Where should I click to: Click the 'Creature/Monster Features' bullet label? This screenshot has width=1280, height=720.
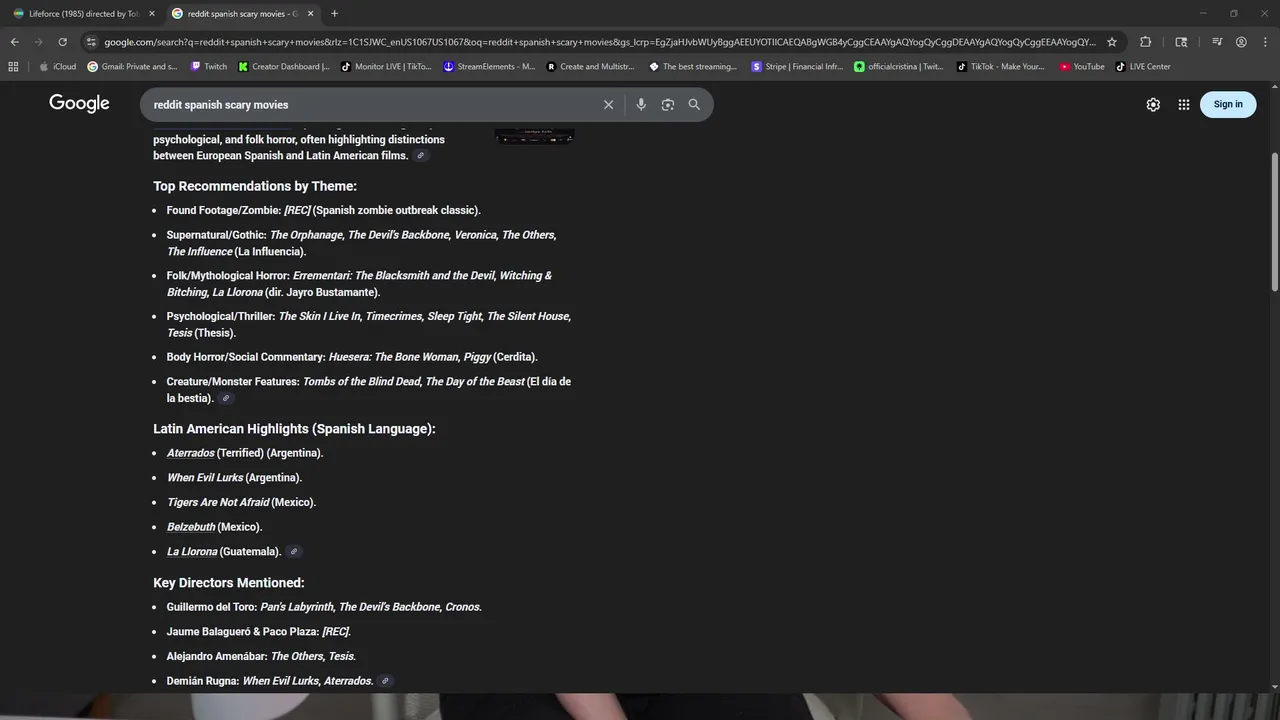[x=233, y=382]
